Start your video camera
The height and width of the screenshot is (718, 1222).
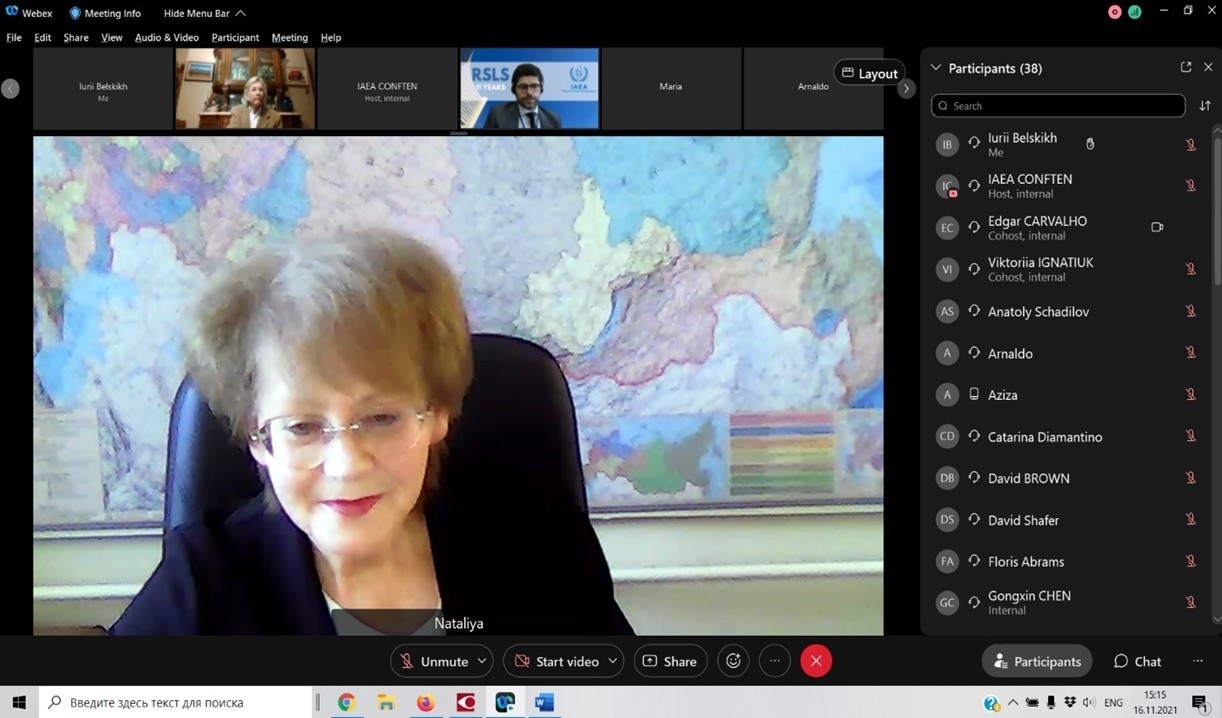(555, 661)
